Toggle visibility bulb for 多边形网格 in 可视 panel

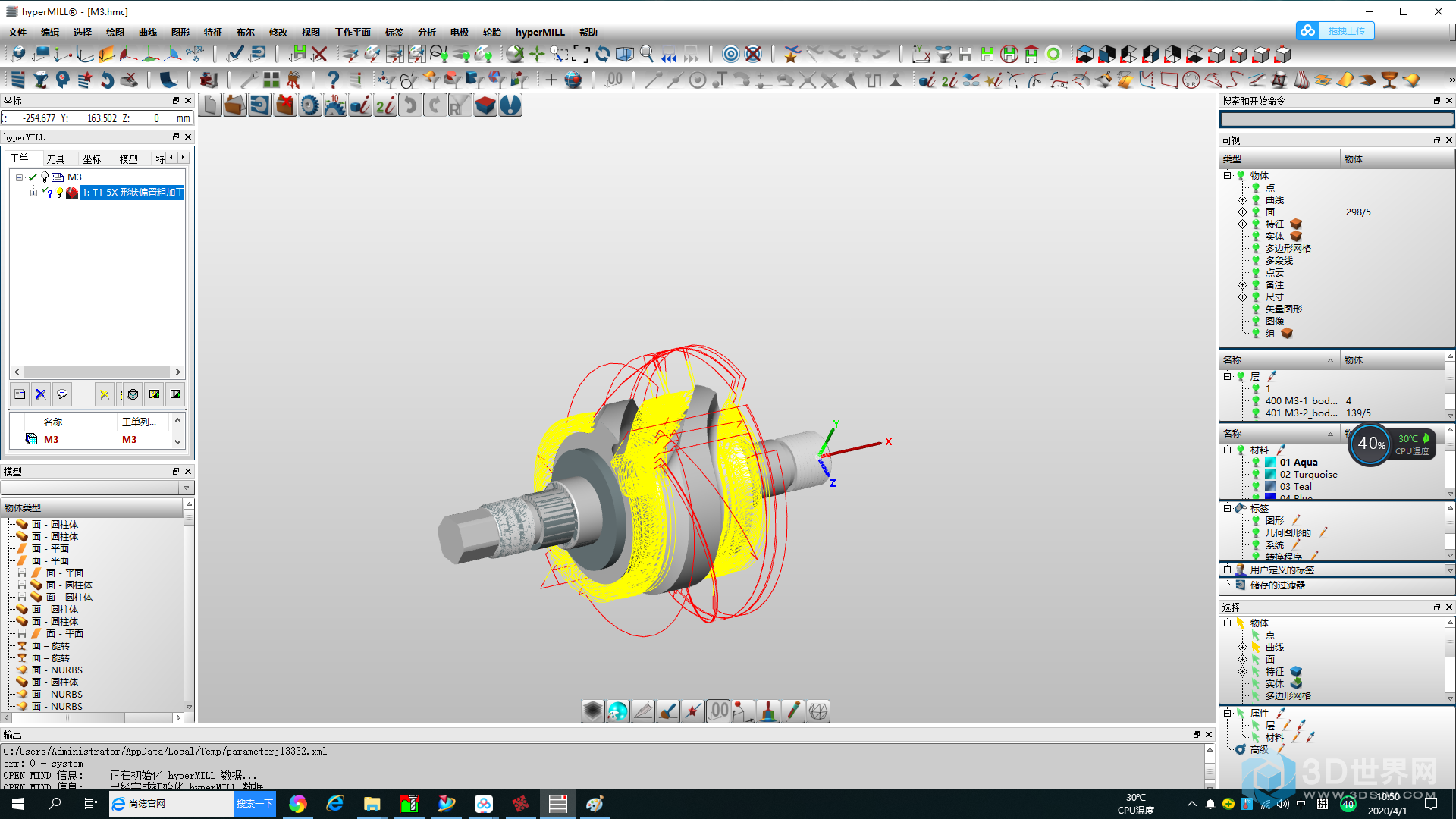(1256, 249)
